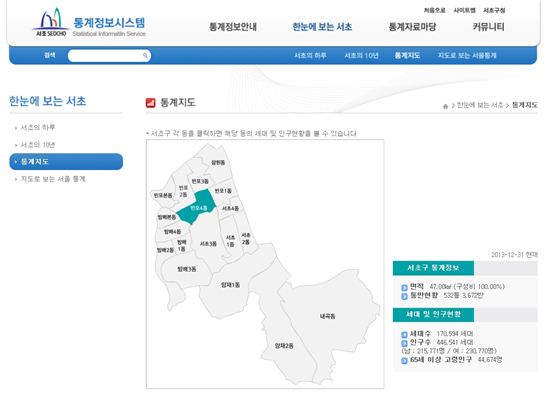Image resolution: width=550 pixels, height=411 pixels.
Task: Select 서초2동 district on map
Action: point(246,238)
